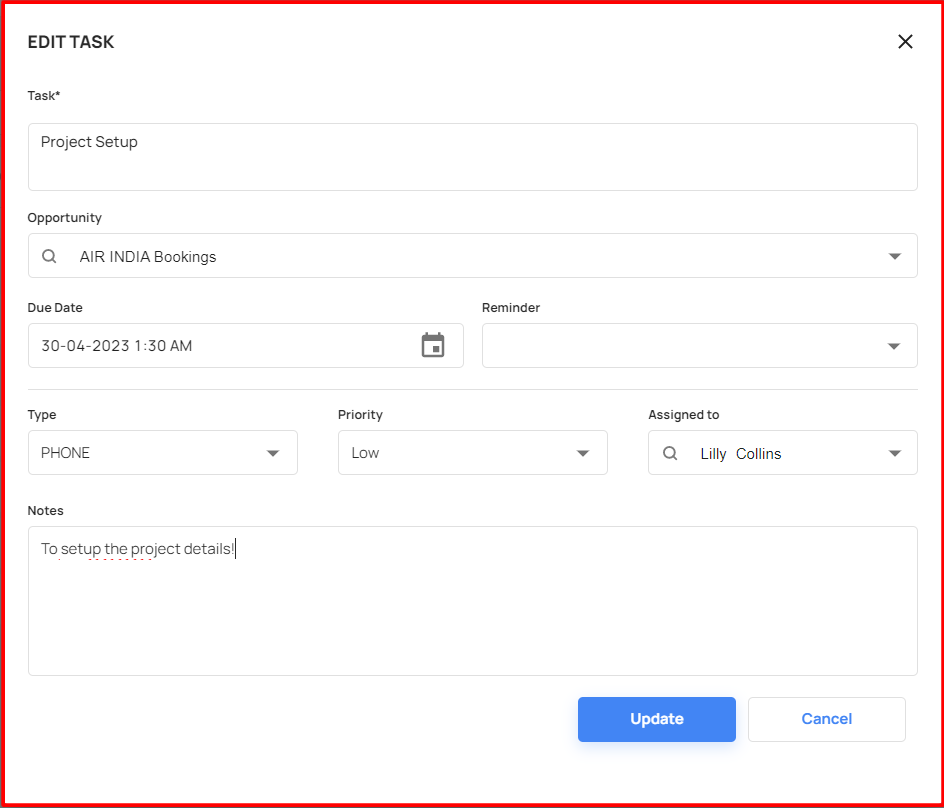Click the Assigned to label

(684, 414)
